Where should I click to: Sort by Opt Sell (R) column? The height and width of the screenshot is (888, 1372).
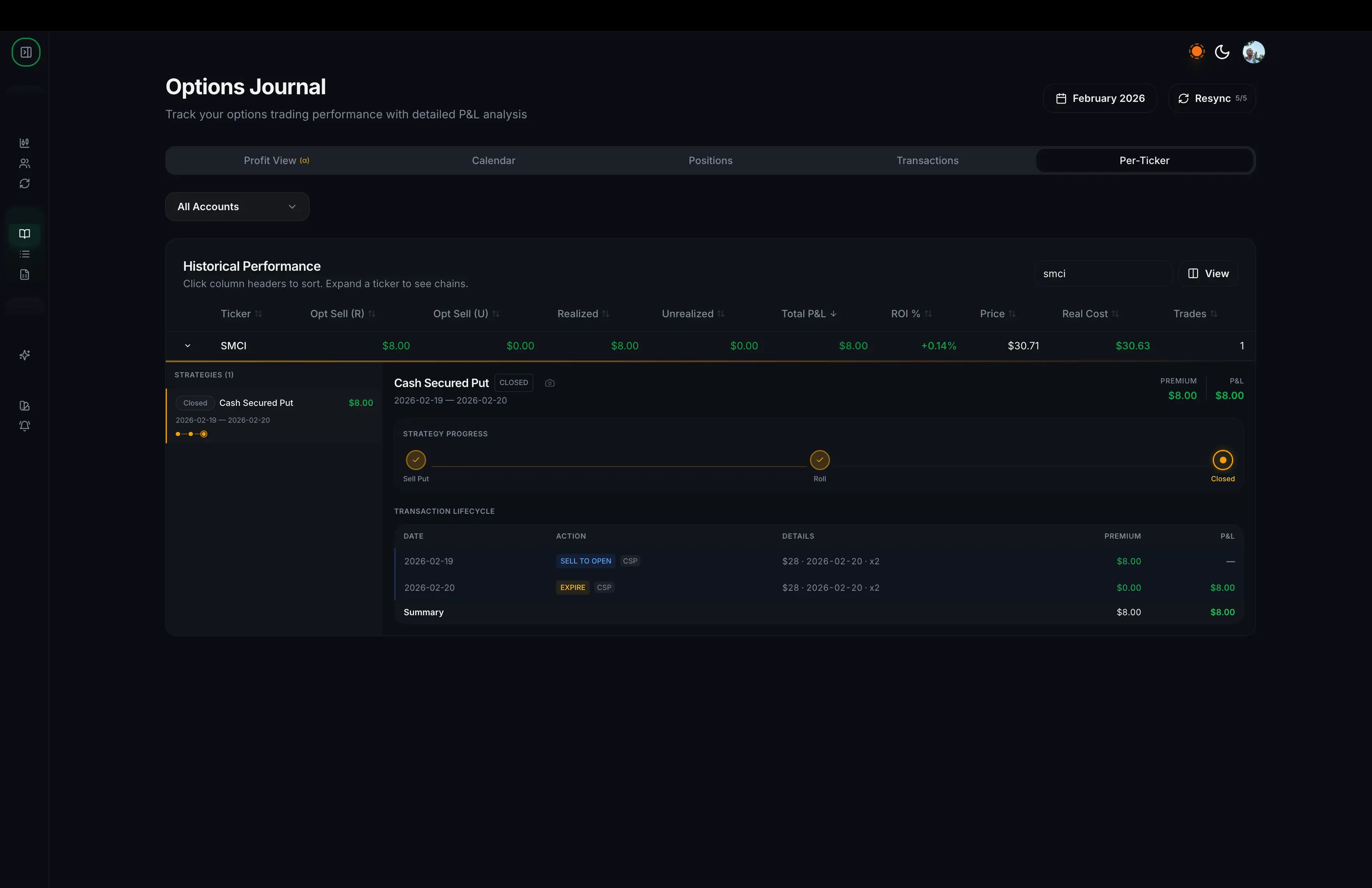343,314
